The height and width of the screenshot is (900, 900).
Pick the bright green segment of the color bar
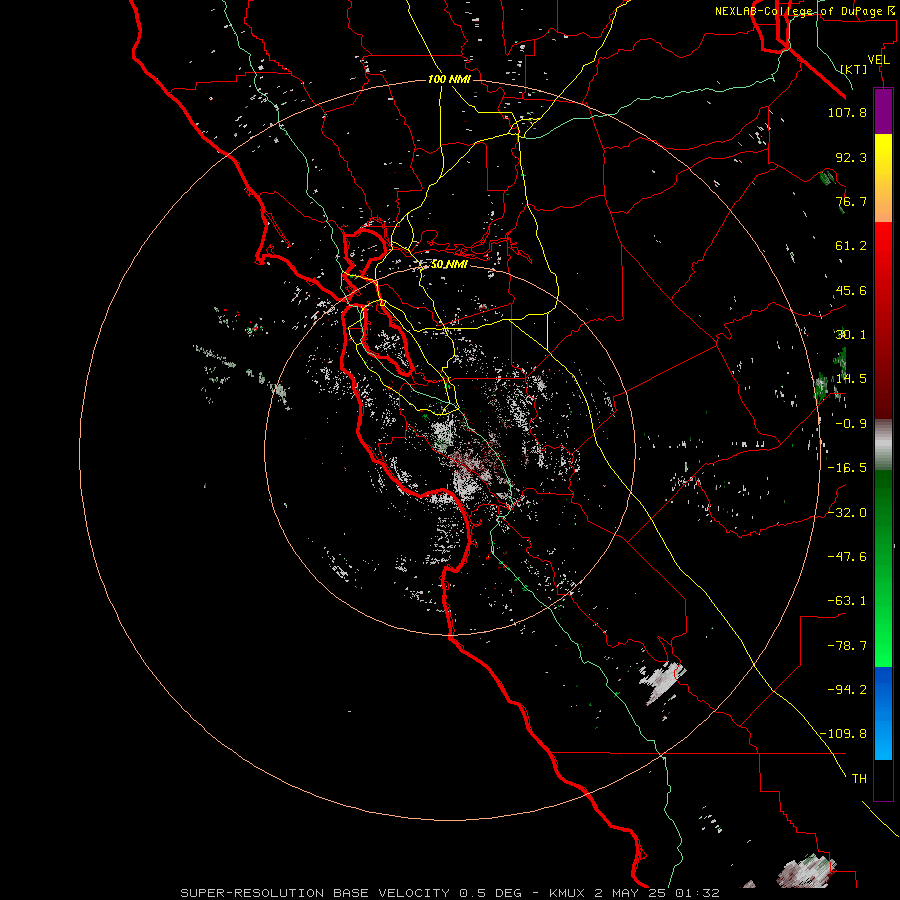883,568
